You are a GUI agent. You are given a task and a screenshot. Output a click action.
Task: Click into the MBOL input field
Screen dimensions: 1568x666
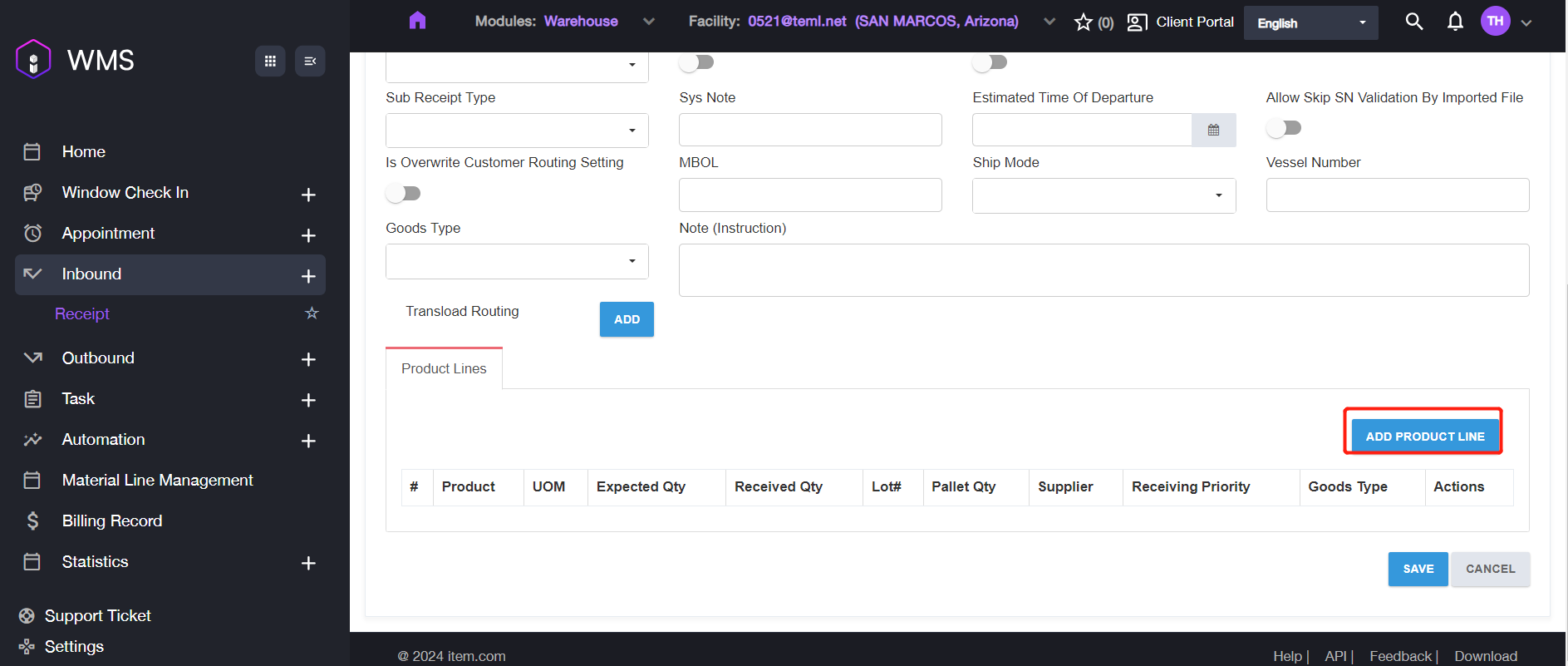click(810, 195)
